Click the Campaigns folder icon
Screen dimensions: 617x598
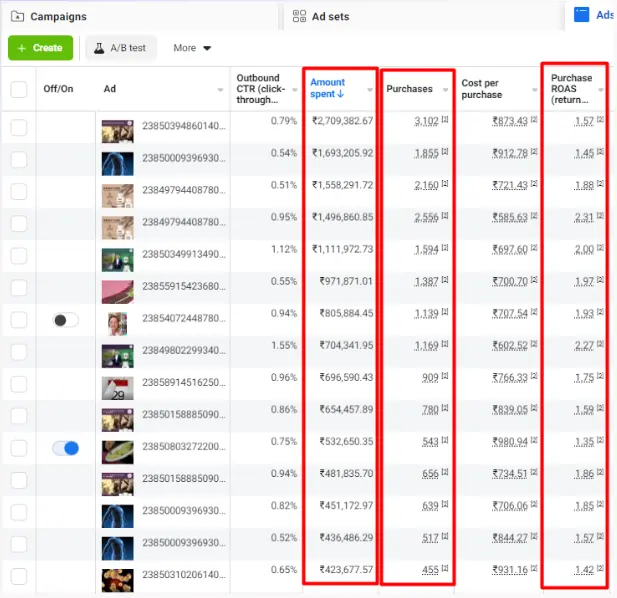point(17,17)
